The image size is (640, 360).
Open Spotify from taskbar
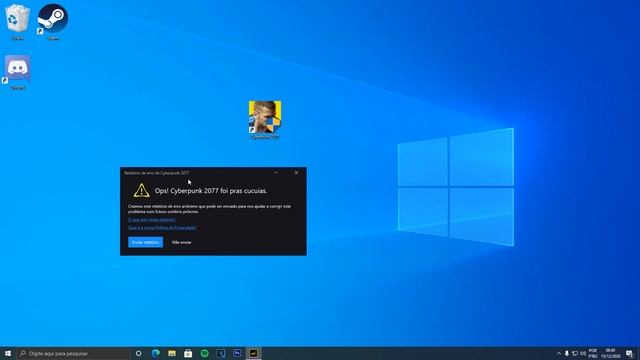(x=204, y=353)
